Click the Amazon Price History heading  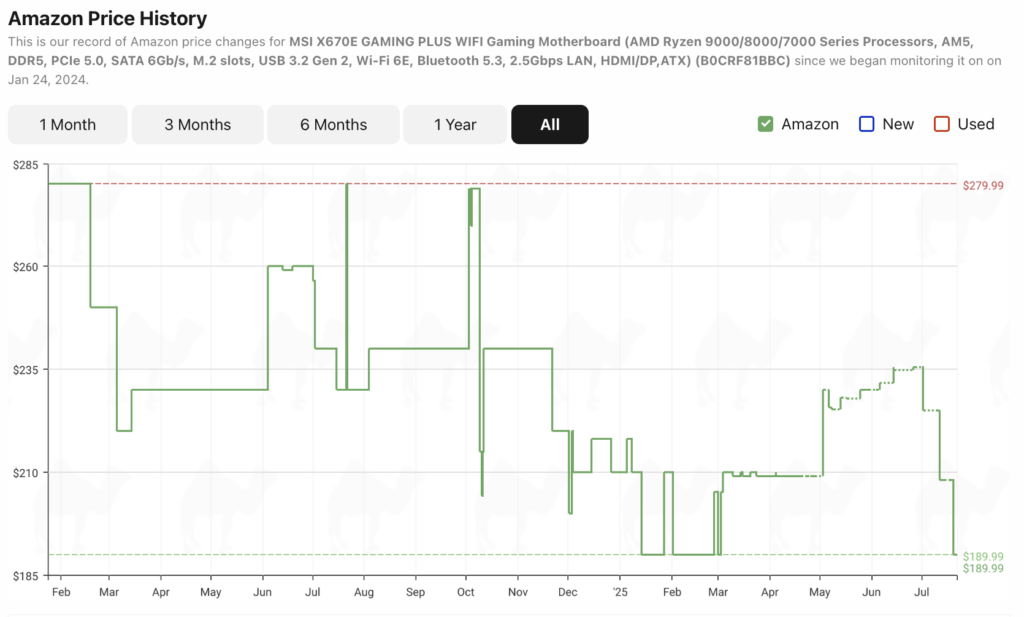coord(107,18)
